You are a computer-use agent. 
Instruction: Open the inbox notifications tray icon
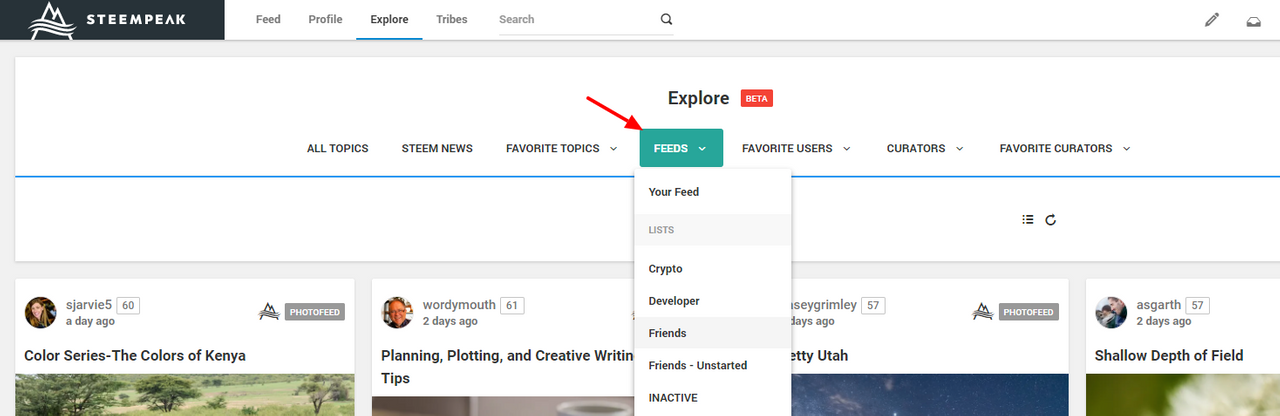click(x=1253, y=20)
